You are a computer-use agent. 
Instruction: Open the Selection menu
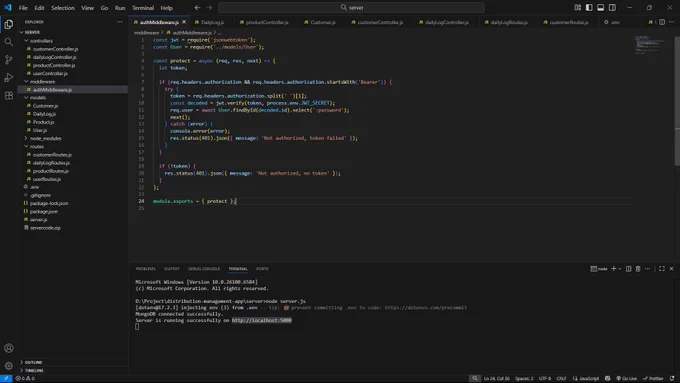[62, 7]
